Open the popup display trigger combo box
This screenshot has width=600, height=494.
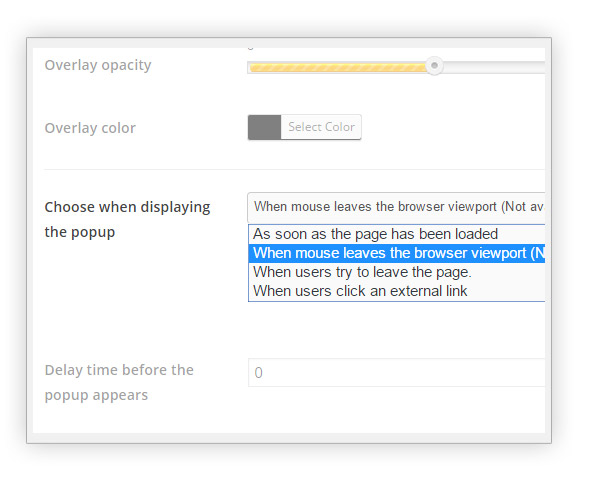(x=396, y=207)
